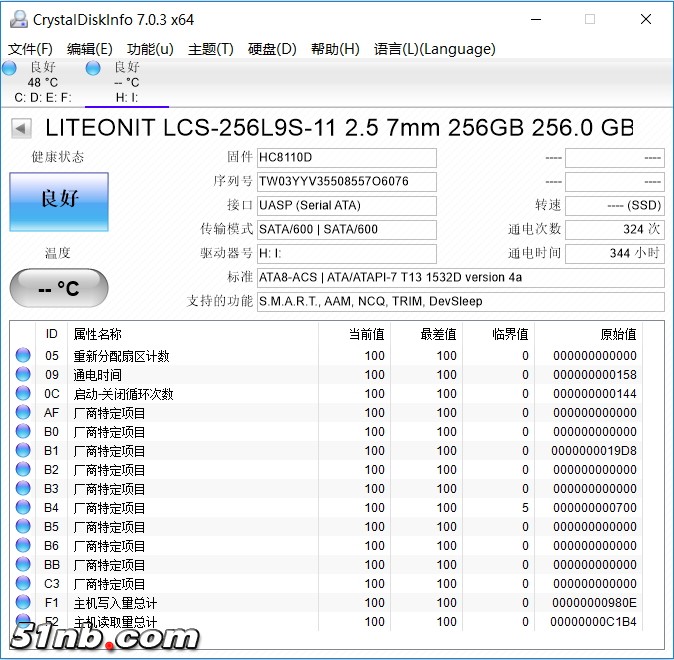The image size is (674, 660).
Task: Click the -- °C temperature button
Action: click(59, 288)
